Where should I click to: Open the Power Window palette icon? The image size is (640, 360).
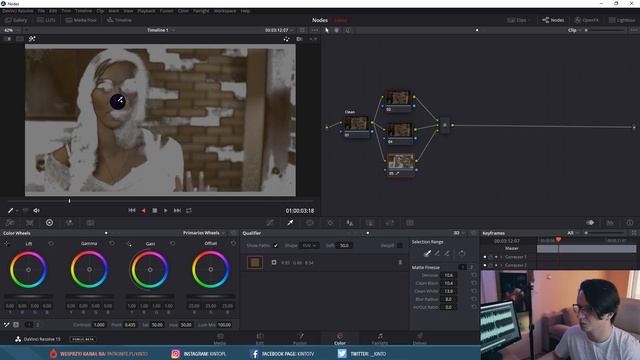click(x=310, y=223)
